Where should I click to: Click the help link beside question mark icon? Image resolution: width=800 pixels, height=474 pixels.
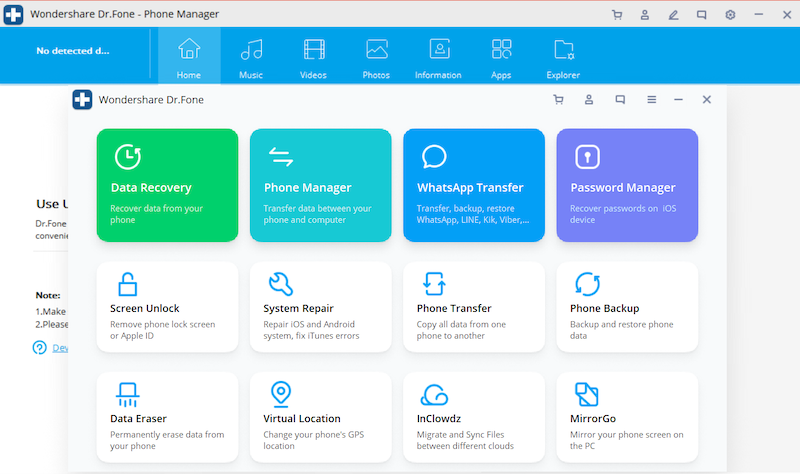coord(60,348)
